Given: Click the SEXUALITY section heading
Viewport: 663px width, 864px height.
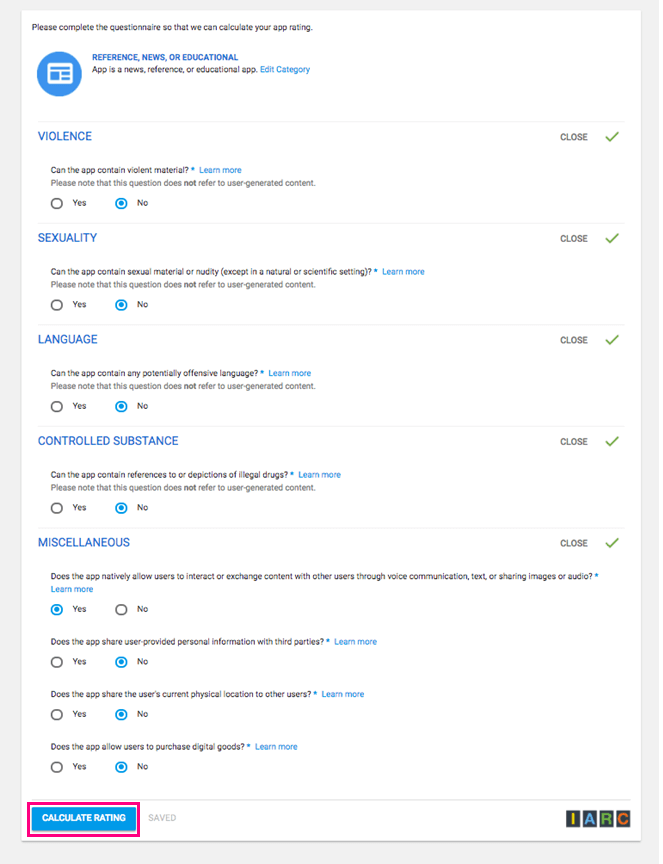Looking at the screenshot, I should coord(67,238).
